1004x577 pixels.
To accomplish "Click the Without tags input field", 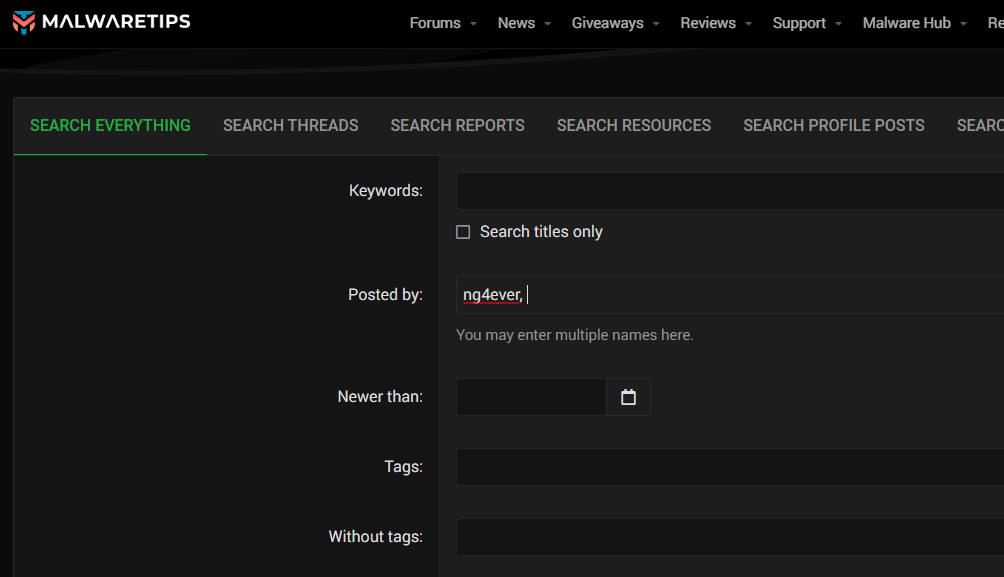I will 730,537.
